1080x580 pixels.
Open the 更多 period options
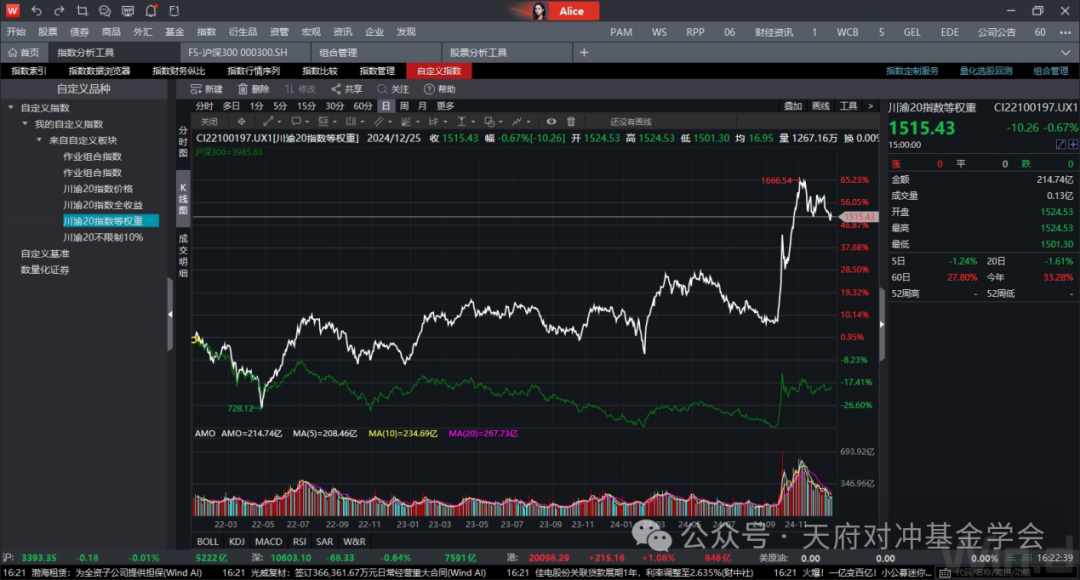(x=445, y=106)
